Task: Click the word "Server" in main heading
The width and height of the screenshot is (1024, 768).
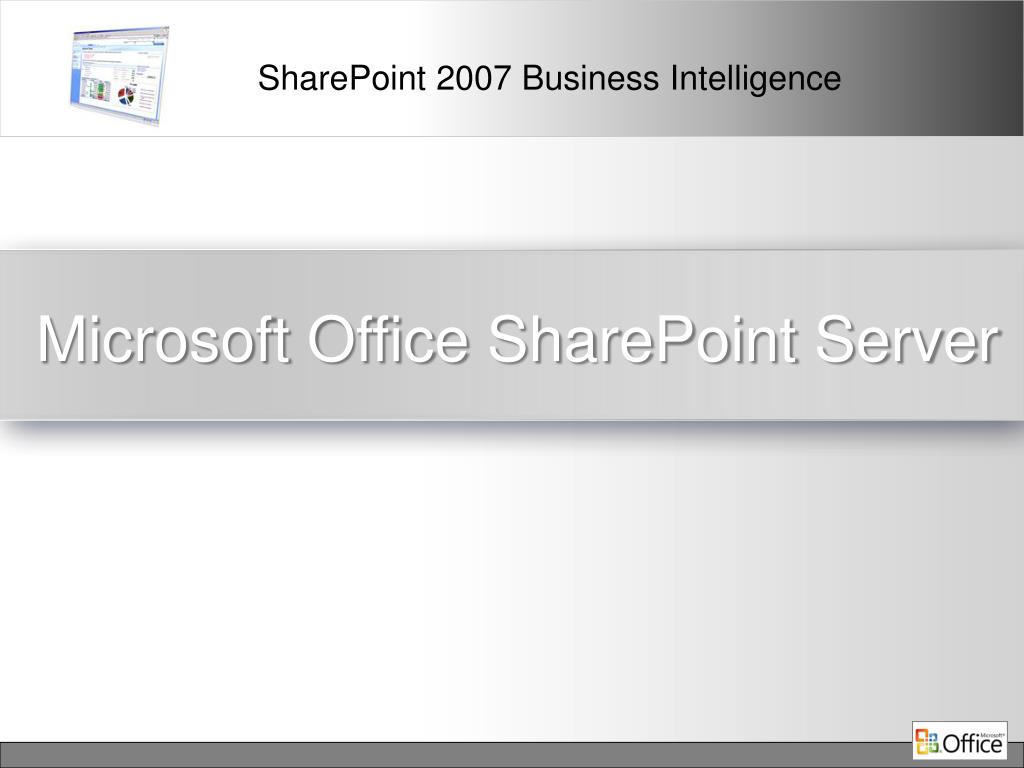Action: coord(908,339)
